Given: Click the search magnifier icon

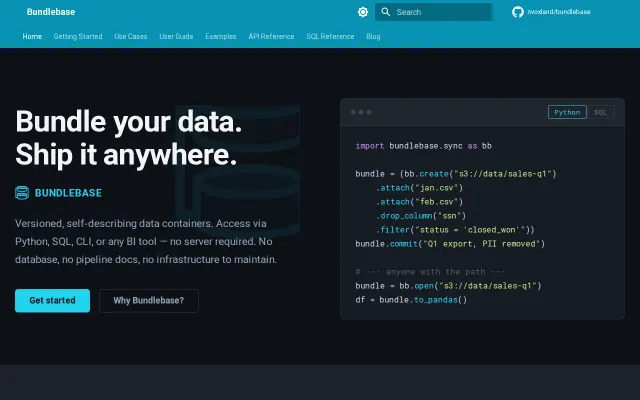Looking at the screenshot, I should pyautogui.click(x=386, y=12).
